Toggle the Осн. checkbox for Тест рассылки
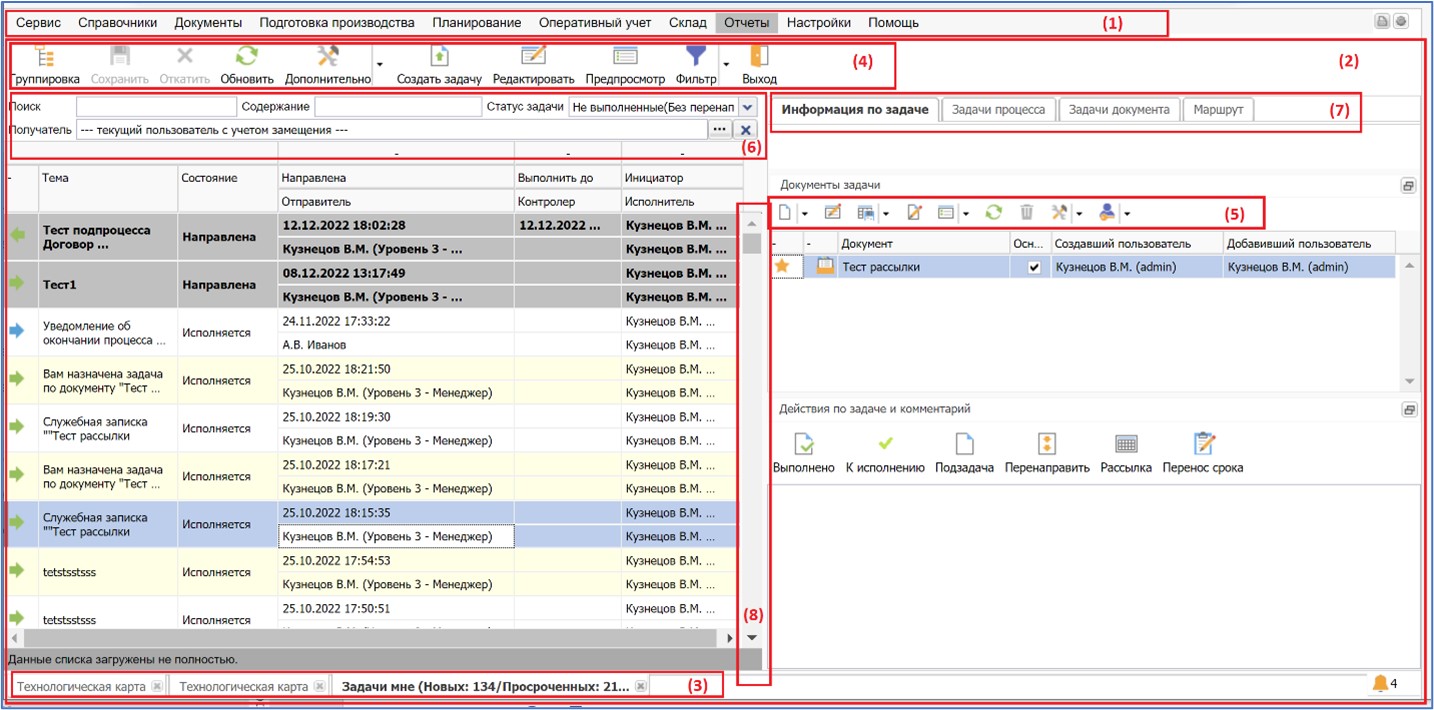The height and width of the screenshot is (710, 1434). (1034, 267)
